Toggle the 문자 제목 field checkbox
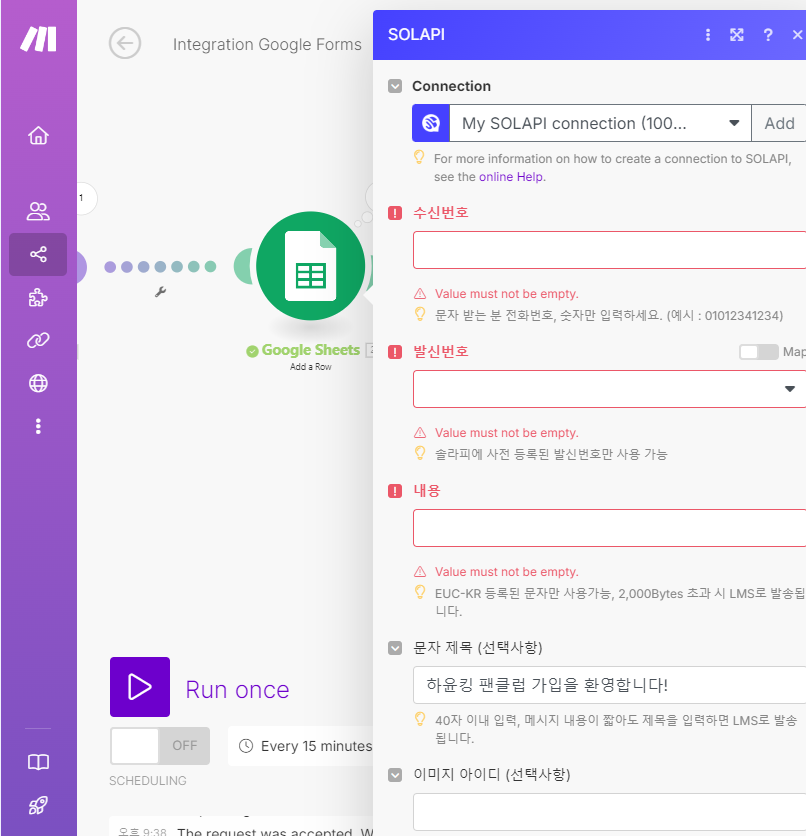Viewport: 806px width, 836px height. pos(395,648)
